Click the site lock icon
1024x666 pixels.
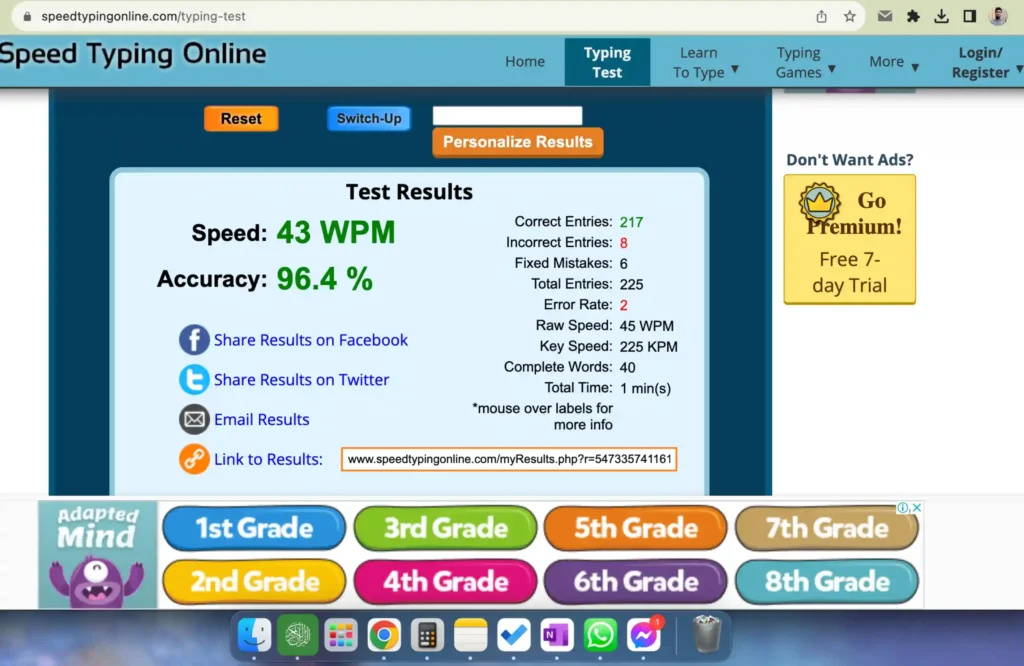pos(27,16)
